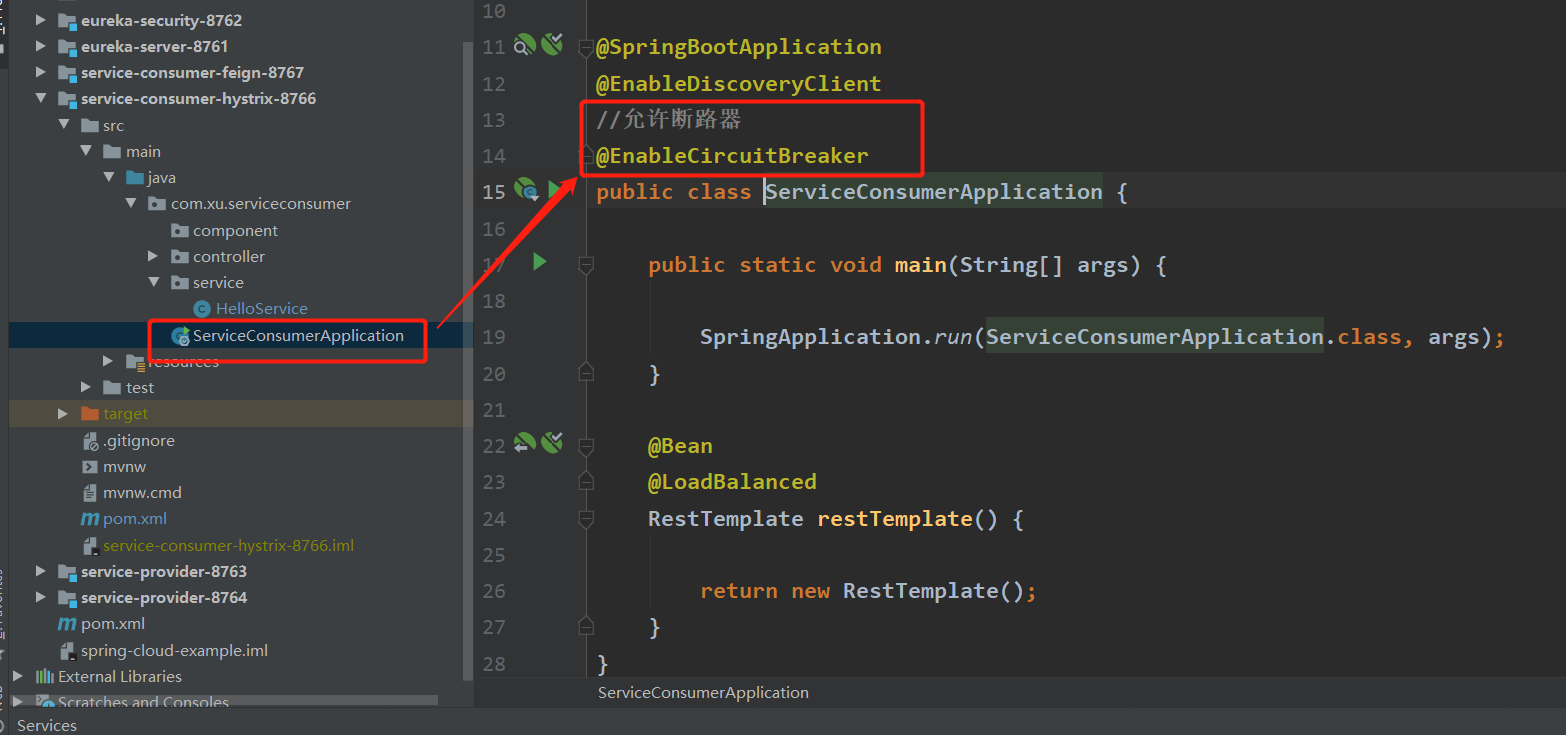This screenshot has width=1566, height=735.
Task: Click the @EnableCircuitBreaker annotation
Action: (732, 156)
